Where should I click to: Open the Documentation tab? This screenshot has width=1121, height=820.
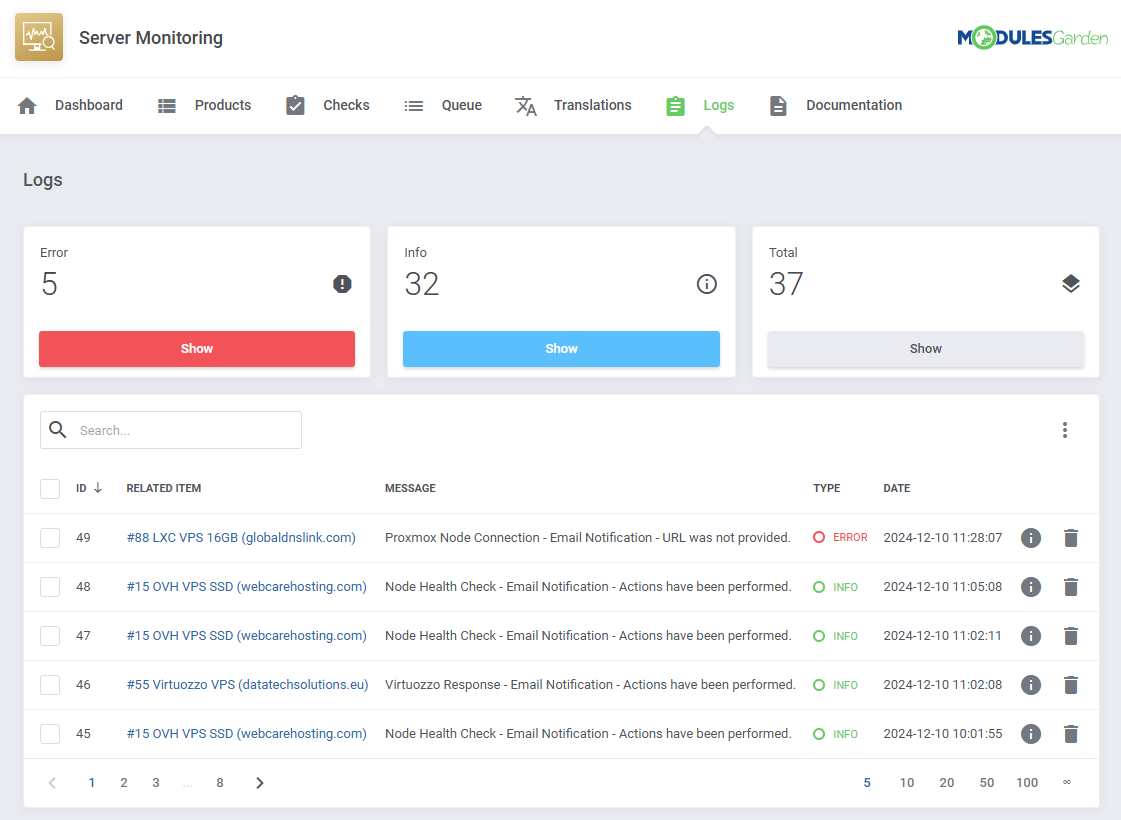point(836,106)
